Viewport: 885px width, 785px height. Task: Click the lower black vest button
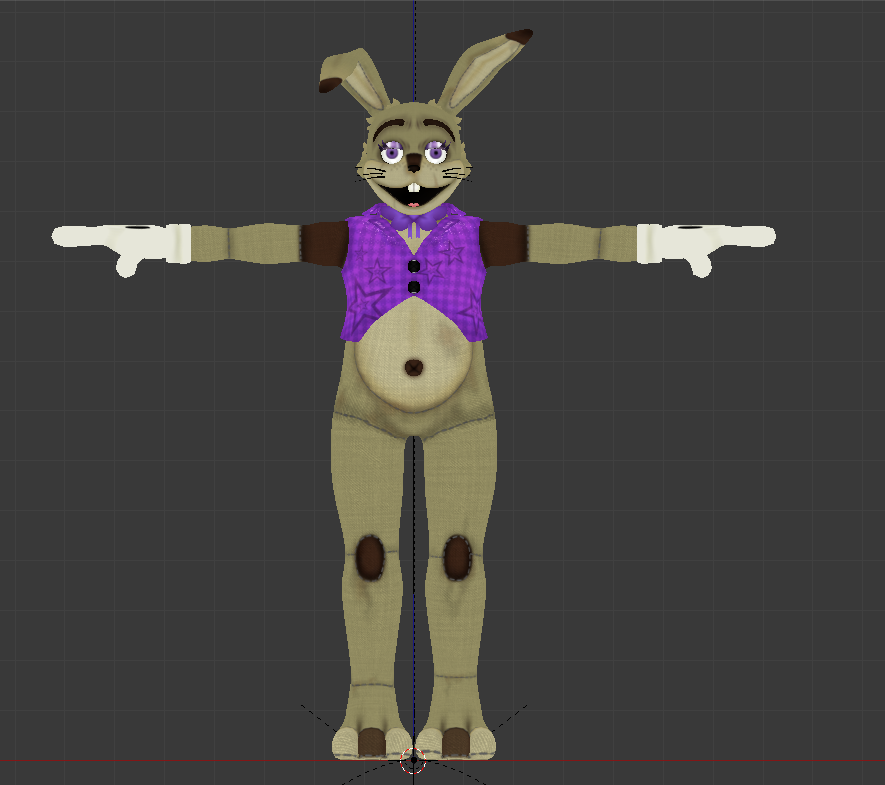[x=414, y=287]
